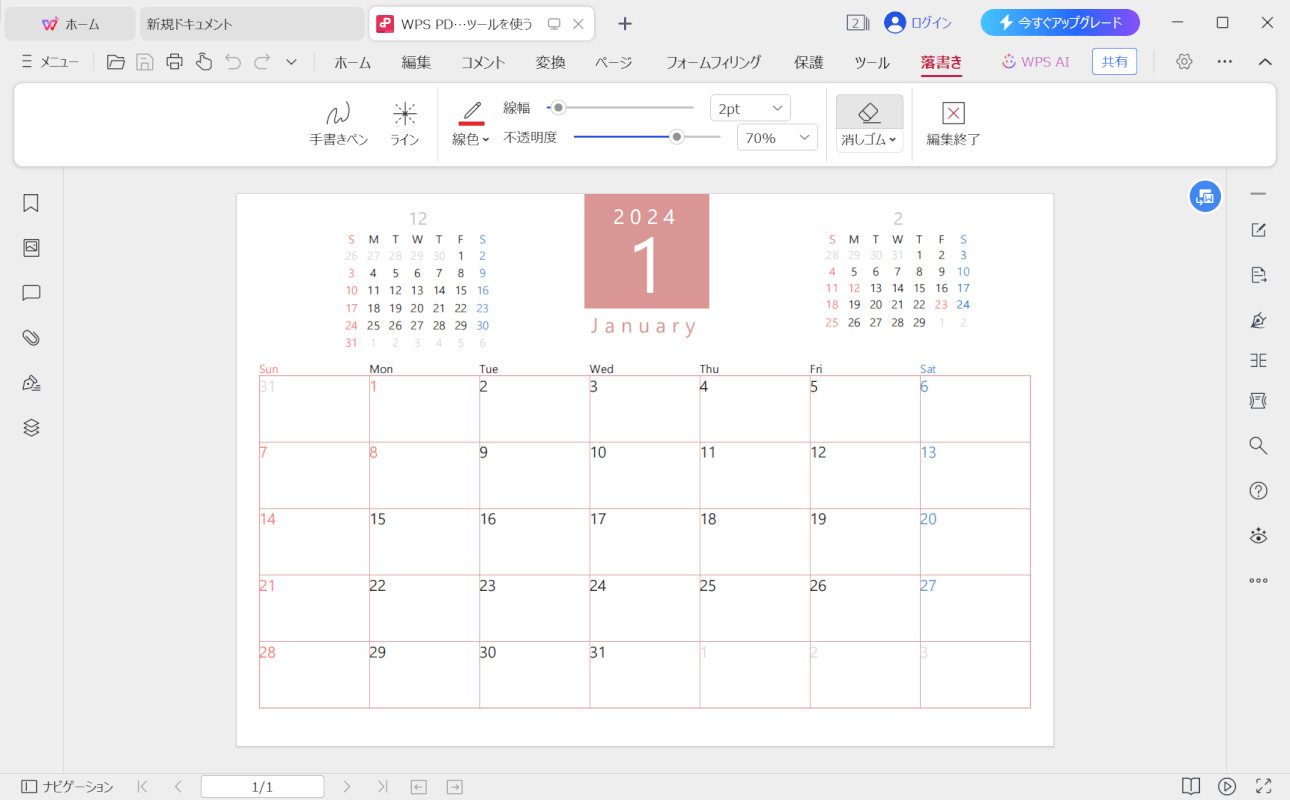Click the page number field 1/1

point(262,787)
